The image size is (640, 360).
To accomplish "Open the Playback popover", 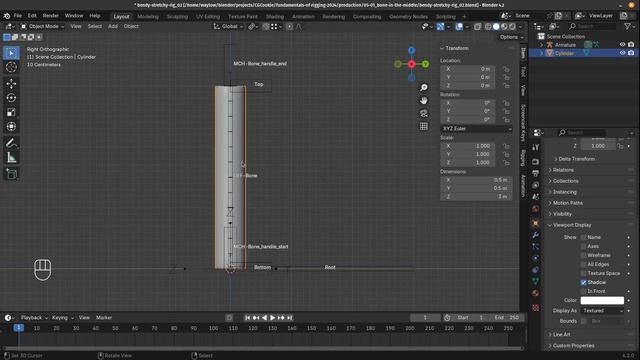I will pyautogui.click(x=34, y=318).
